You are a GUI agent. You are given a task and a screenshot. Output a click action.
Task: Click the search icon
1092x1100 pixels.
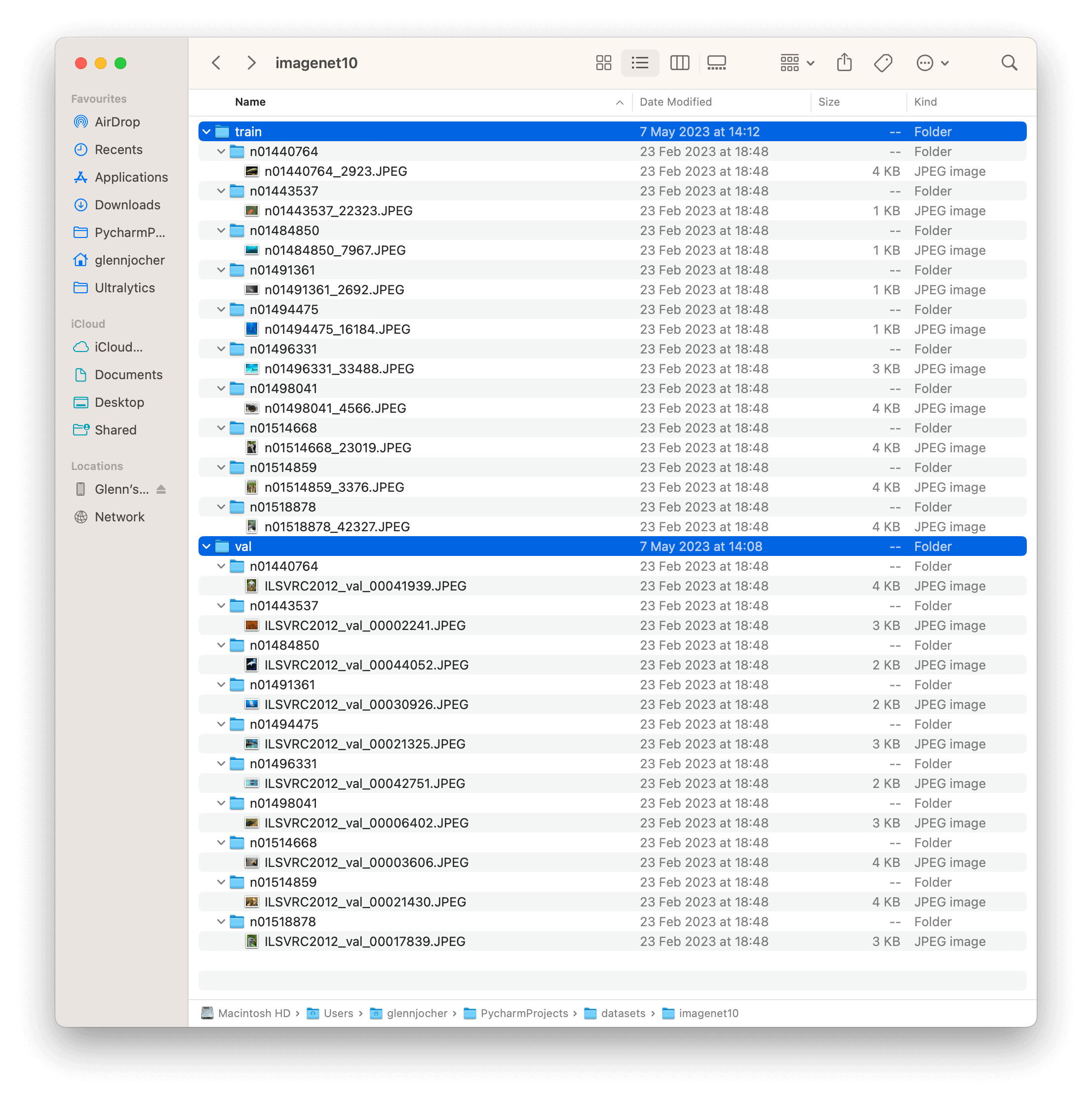(1008, 62)
